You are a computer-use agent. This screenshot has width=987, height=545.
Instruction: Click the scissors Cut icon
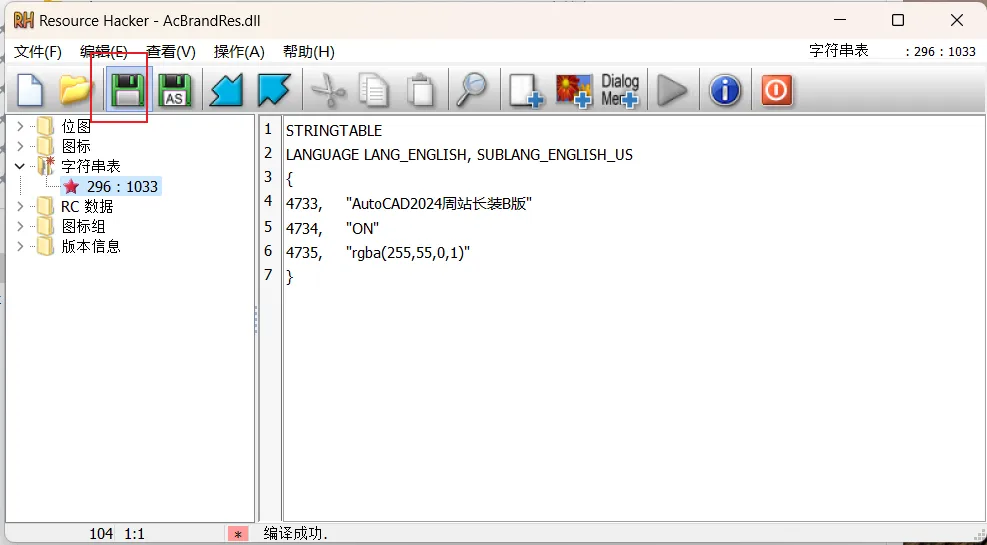pyautogui.click(x=328, y=91)
